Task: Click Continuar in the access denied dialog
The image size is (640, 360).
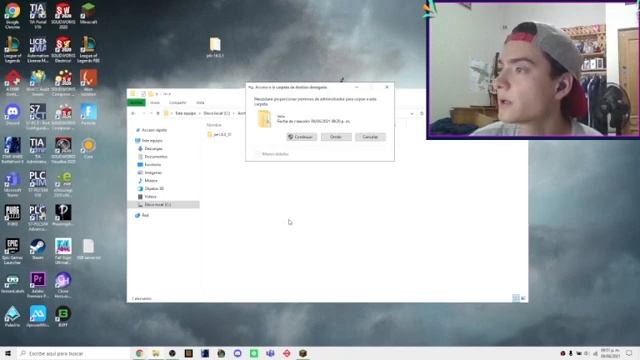Action: [x=302, y=137]
